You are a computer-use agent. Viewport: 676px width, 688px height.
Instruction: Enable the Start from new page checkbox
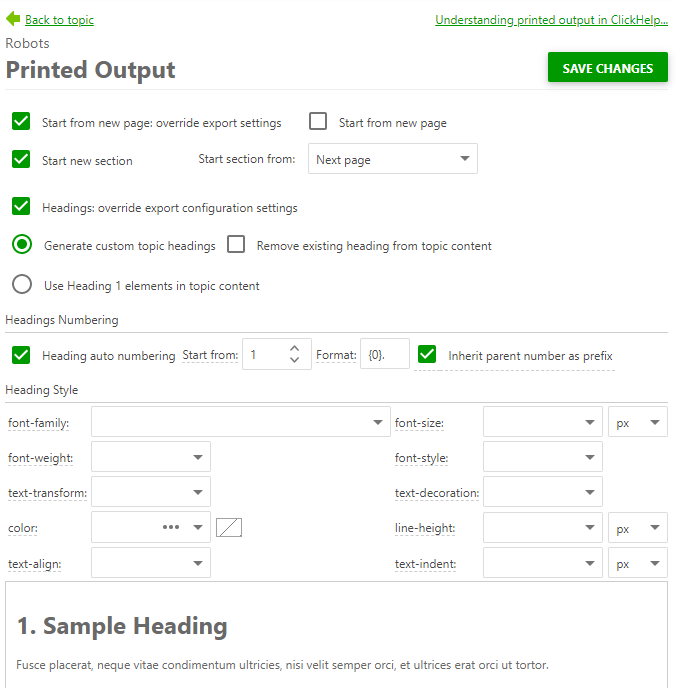click(318, 121)
